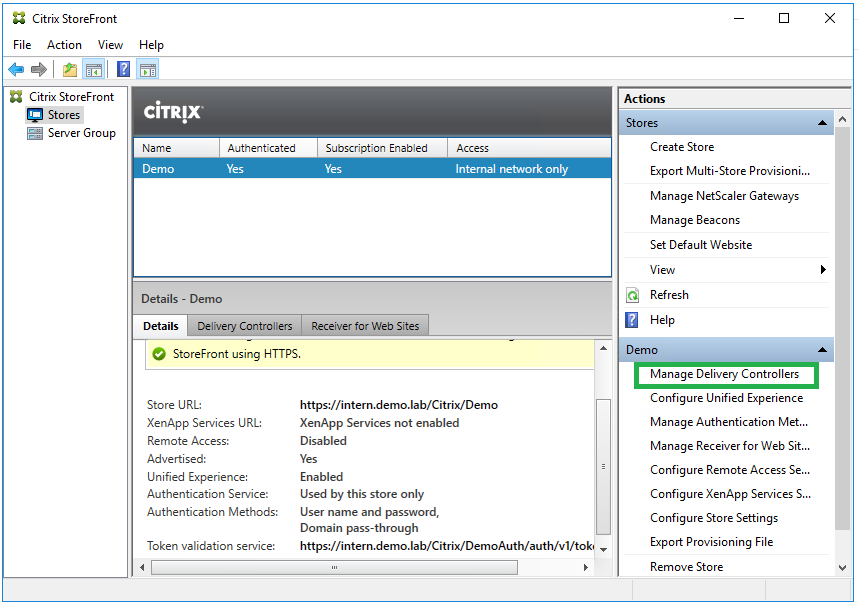The image size is (858, 605).
Task: Select Server Group in the tree
Action: [81, 133]
